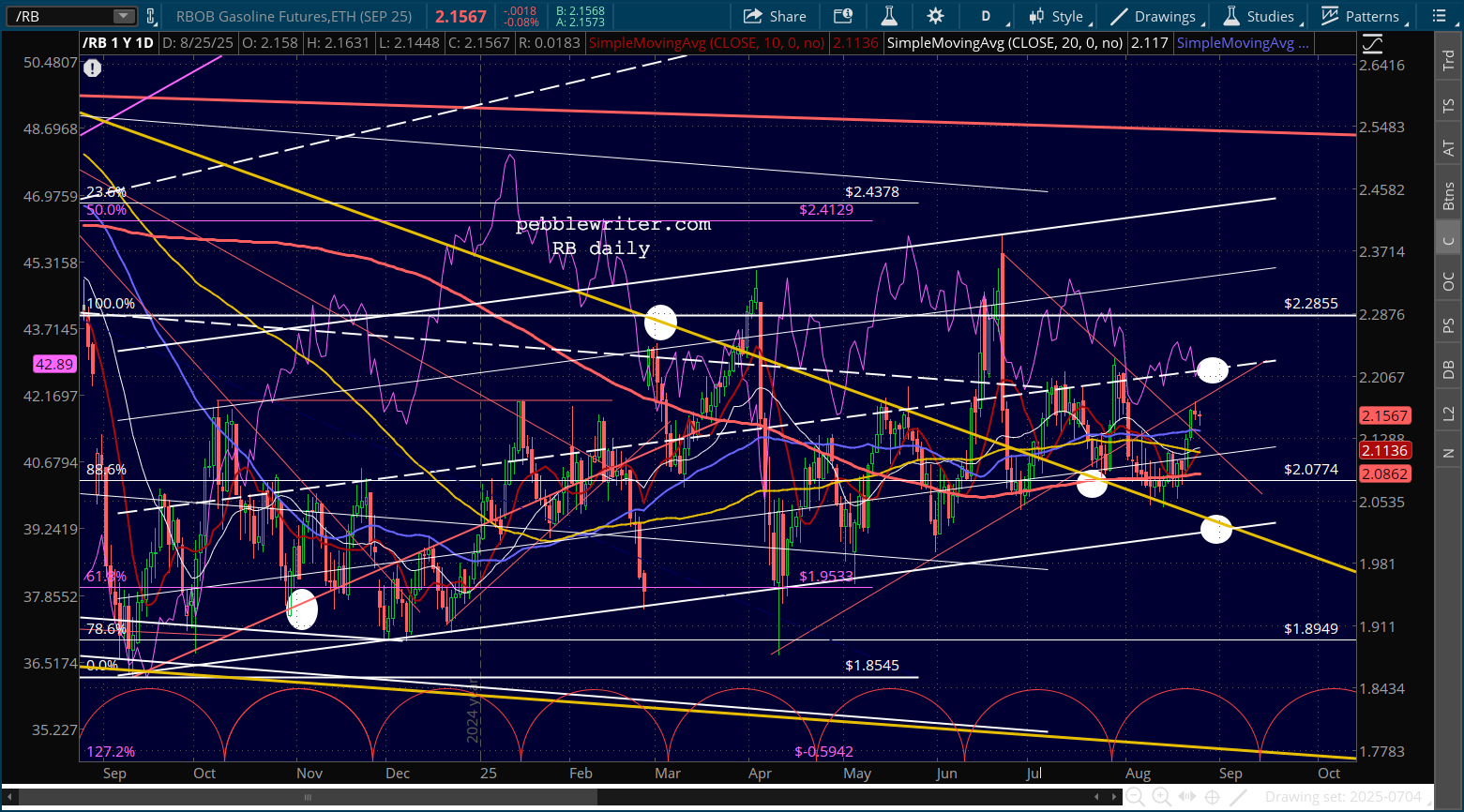The height and width of the screenshot is (812, 1464).
Task: Click the $1.8545 price level label
Action: click(872, 665)
